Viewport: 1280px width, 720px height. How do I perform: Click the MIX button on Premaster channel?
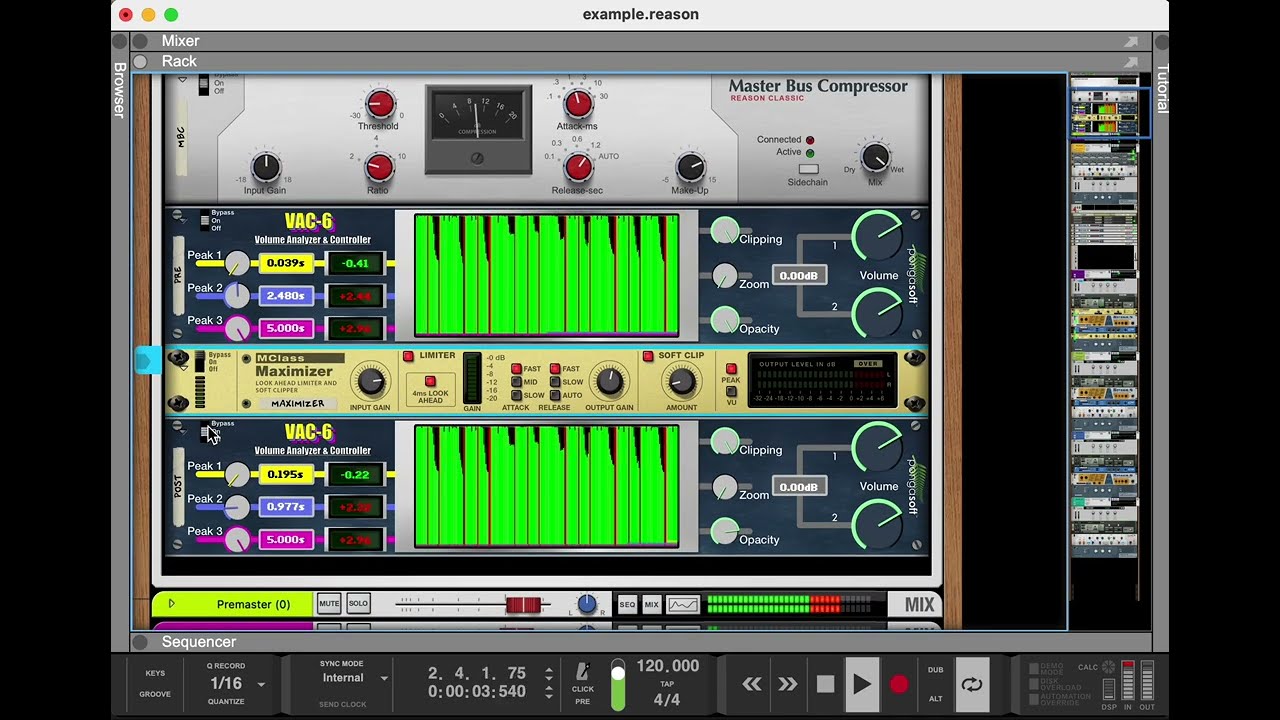coord(652,604)
